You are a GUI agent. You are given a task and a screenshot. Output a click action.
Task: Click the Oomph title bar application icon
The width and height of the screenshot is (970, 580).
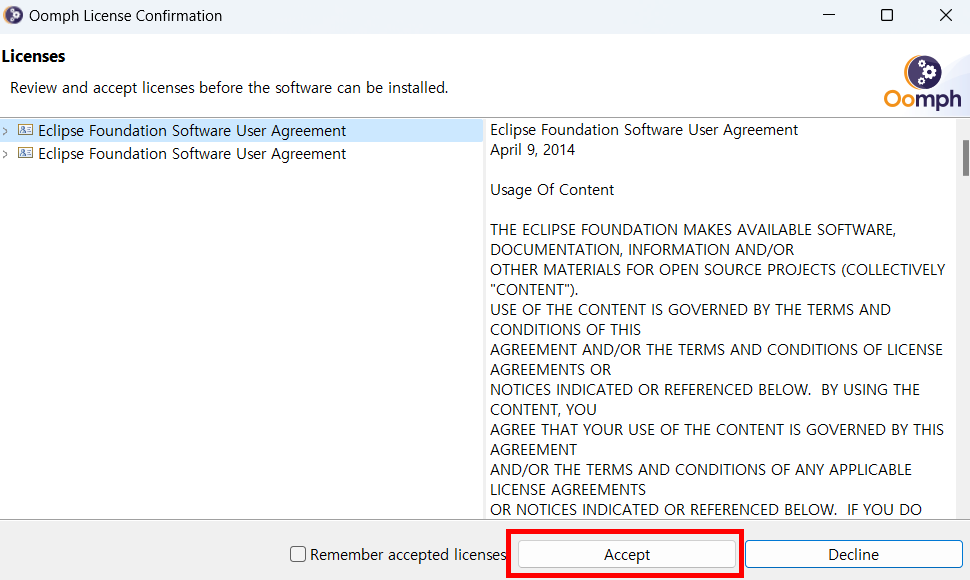[x=13, y=15]
